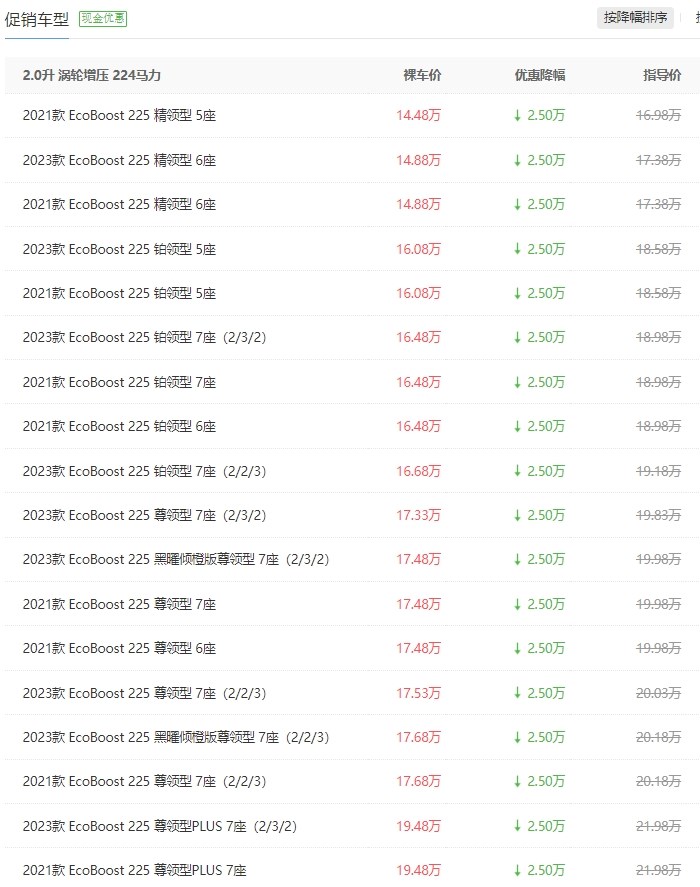Click the 裸车价 column header
Screen dimensions: 700x887
tap(422, 75)
